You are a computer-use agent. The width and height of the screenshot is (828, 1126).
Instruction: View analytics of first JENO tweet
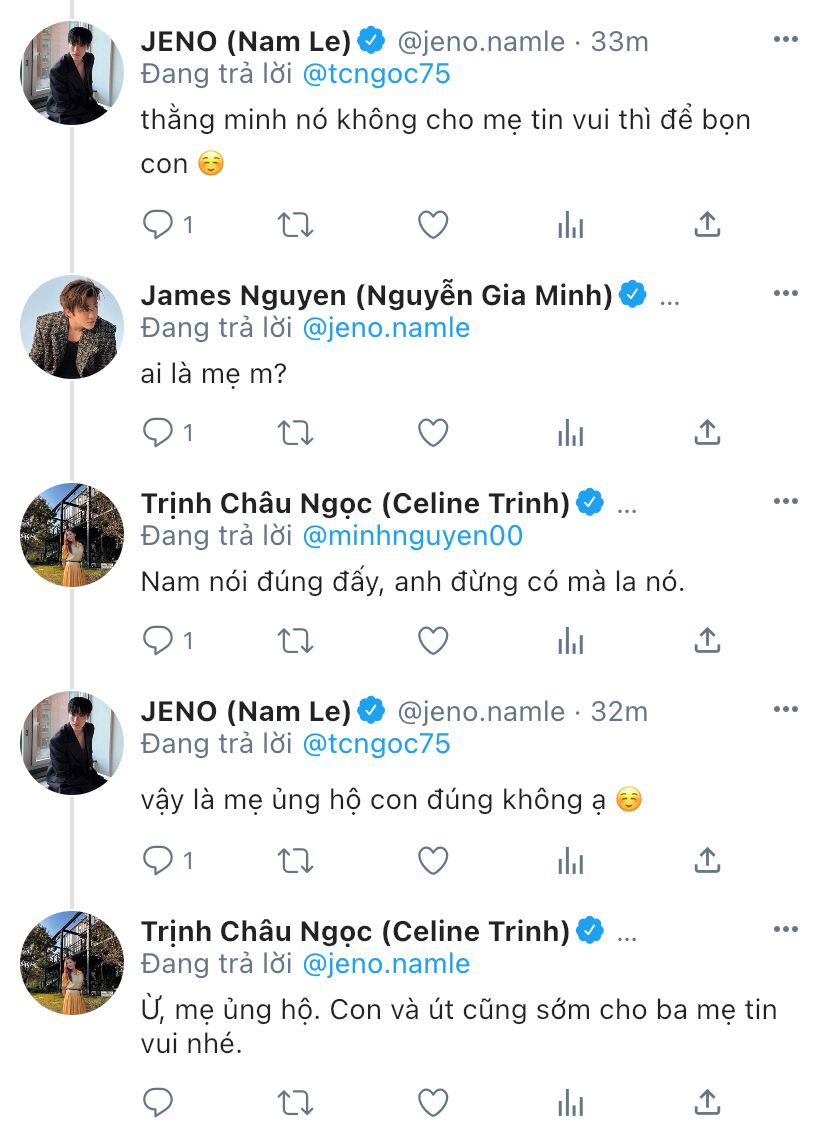coord(570,225)
